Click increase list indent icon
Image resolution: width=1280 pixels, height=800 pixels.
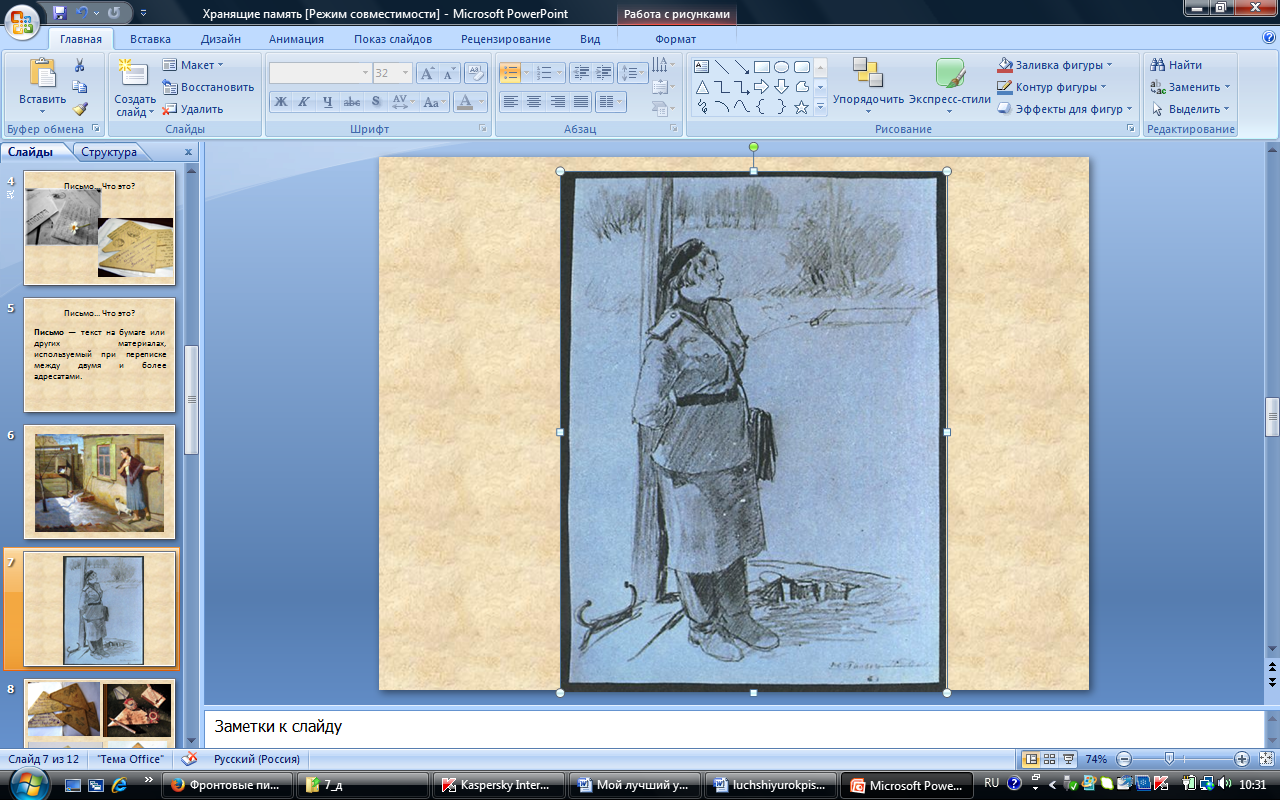[x=603, y=73]
